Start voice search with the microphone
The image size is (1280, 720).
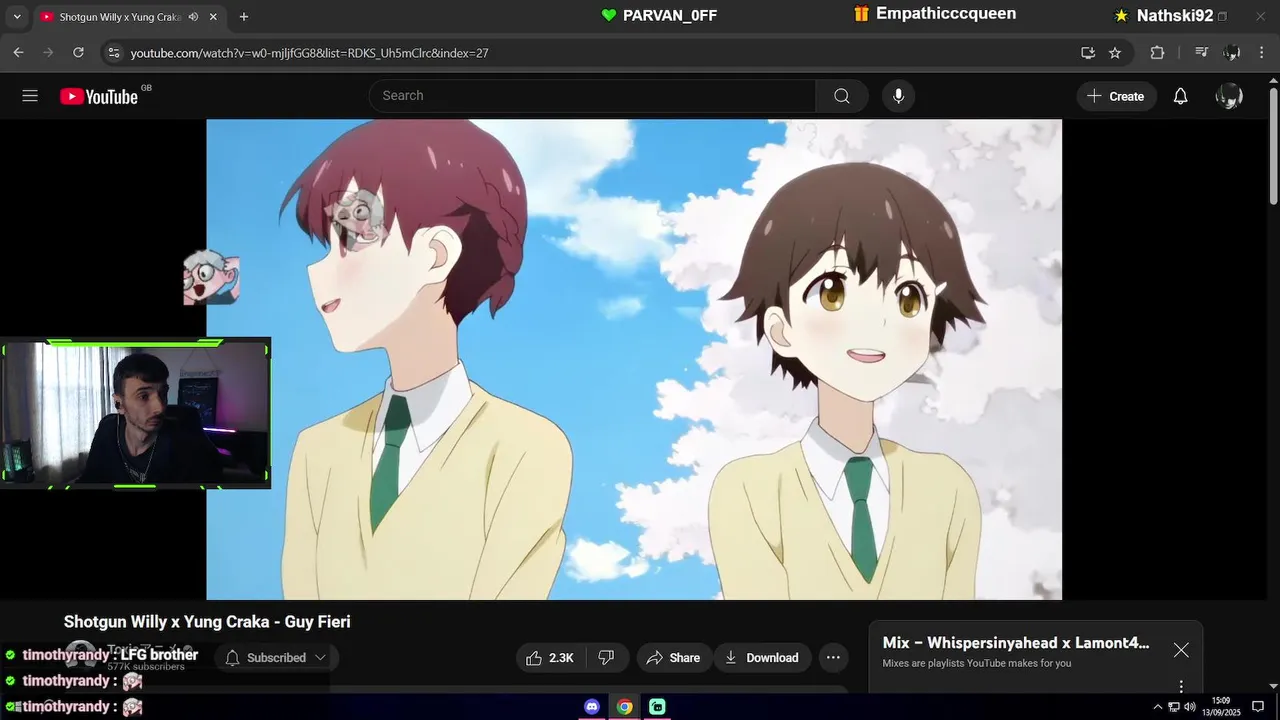tap(898, 96)
